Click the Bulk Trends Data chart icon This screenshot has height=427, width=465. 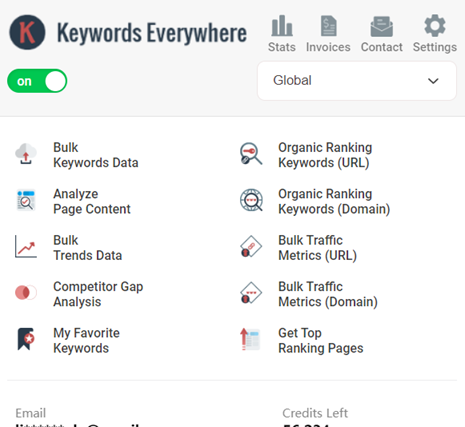click(x=26, y=246)
